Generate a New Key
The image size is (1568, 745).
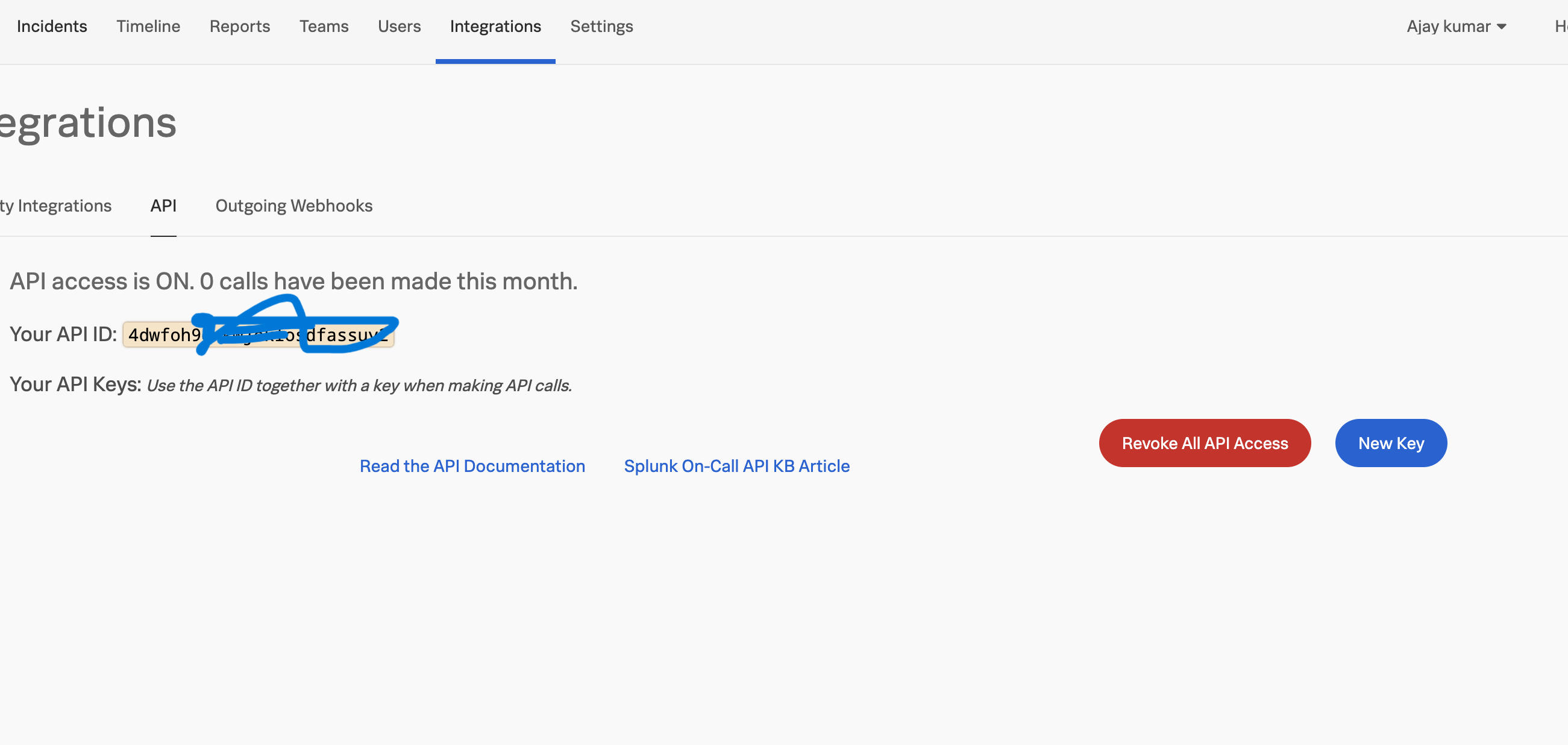1391,442
